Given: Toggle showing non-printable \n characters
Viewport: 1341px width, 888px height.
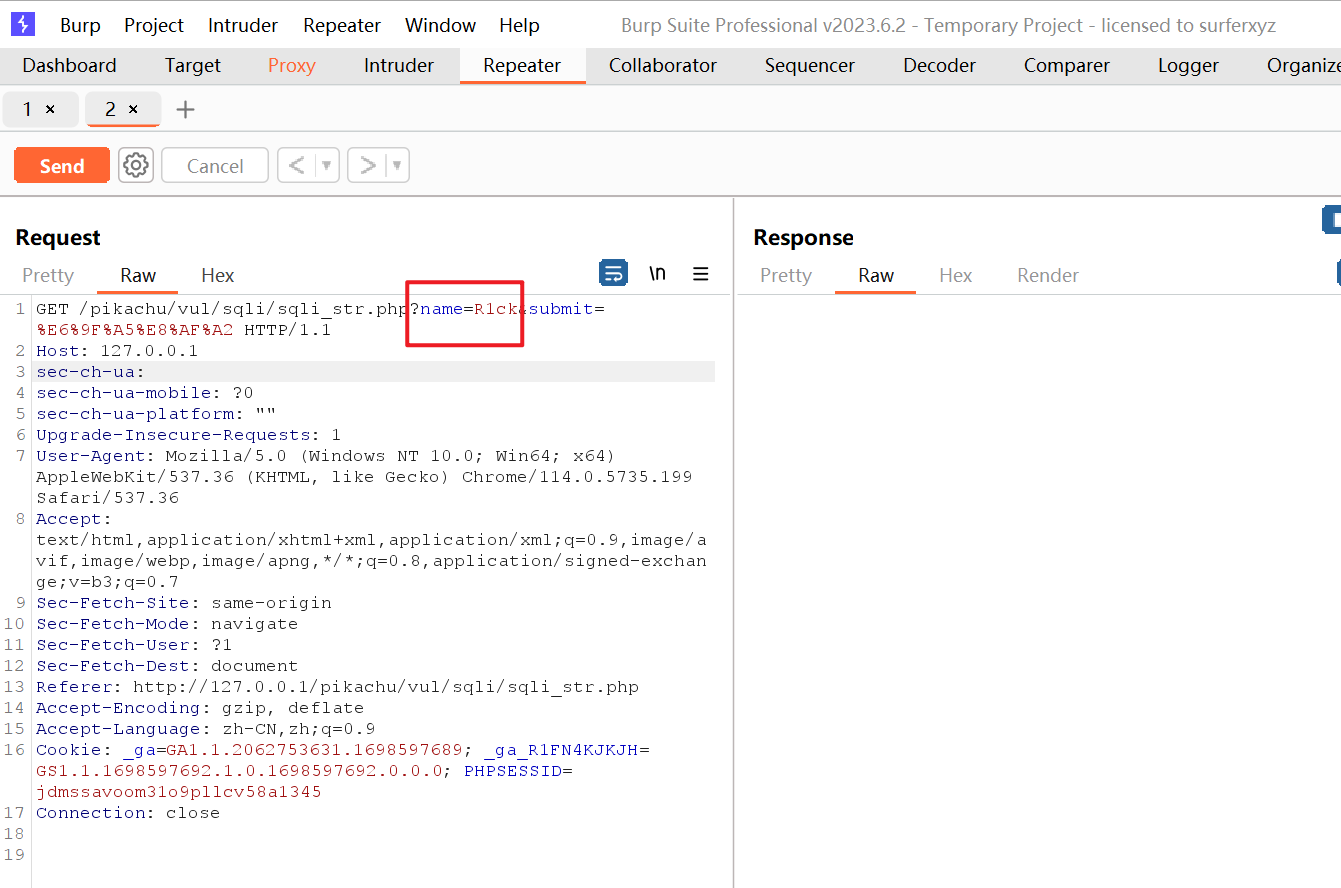Looking at the screenshot, I should pos(657,274).
